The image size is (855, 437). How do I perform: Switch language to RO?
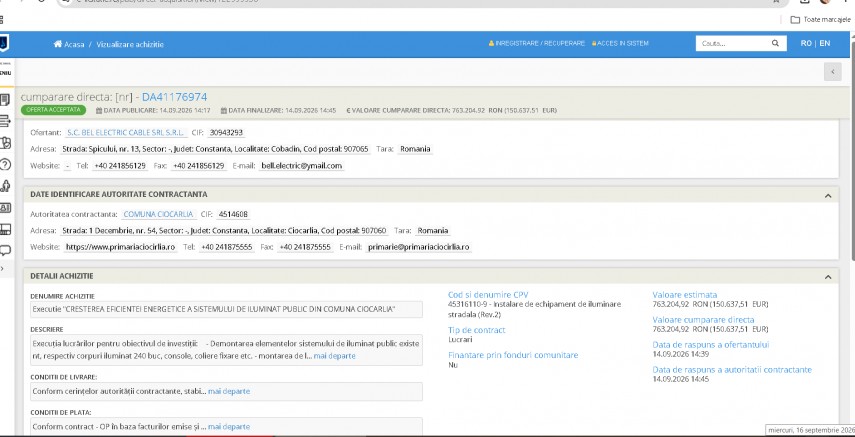[806, 43]
